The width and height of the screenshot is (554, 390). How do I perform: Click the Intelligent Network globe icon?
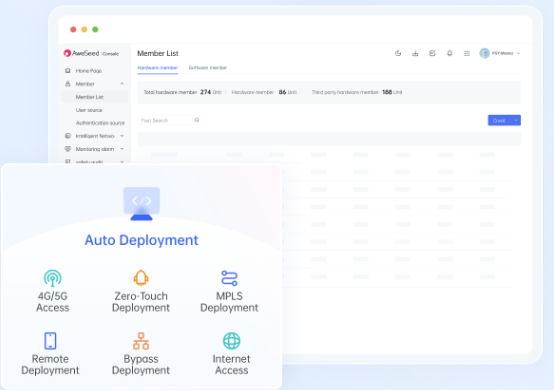(x=68, y=136)
